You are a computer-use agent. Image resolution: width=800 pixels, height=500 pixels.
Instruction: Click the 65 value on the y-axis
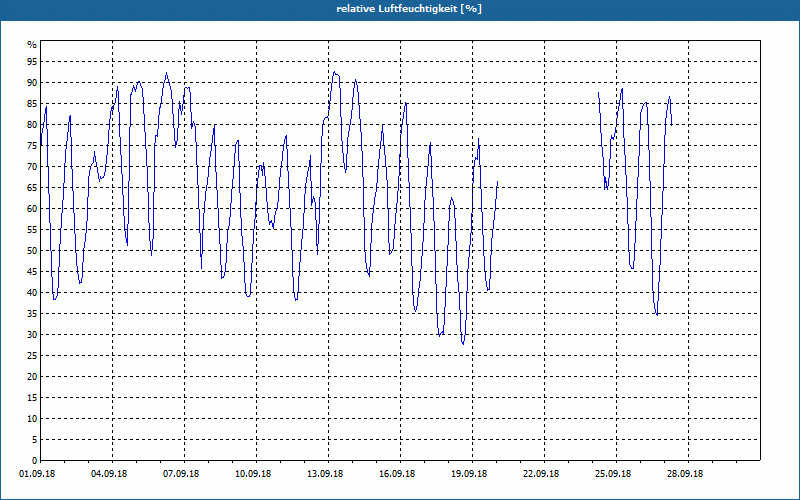[32, 188]
